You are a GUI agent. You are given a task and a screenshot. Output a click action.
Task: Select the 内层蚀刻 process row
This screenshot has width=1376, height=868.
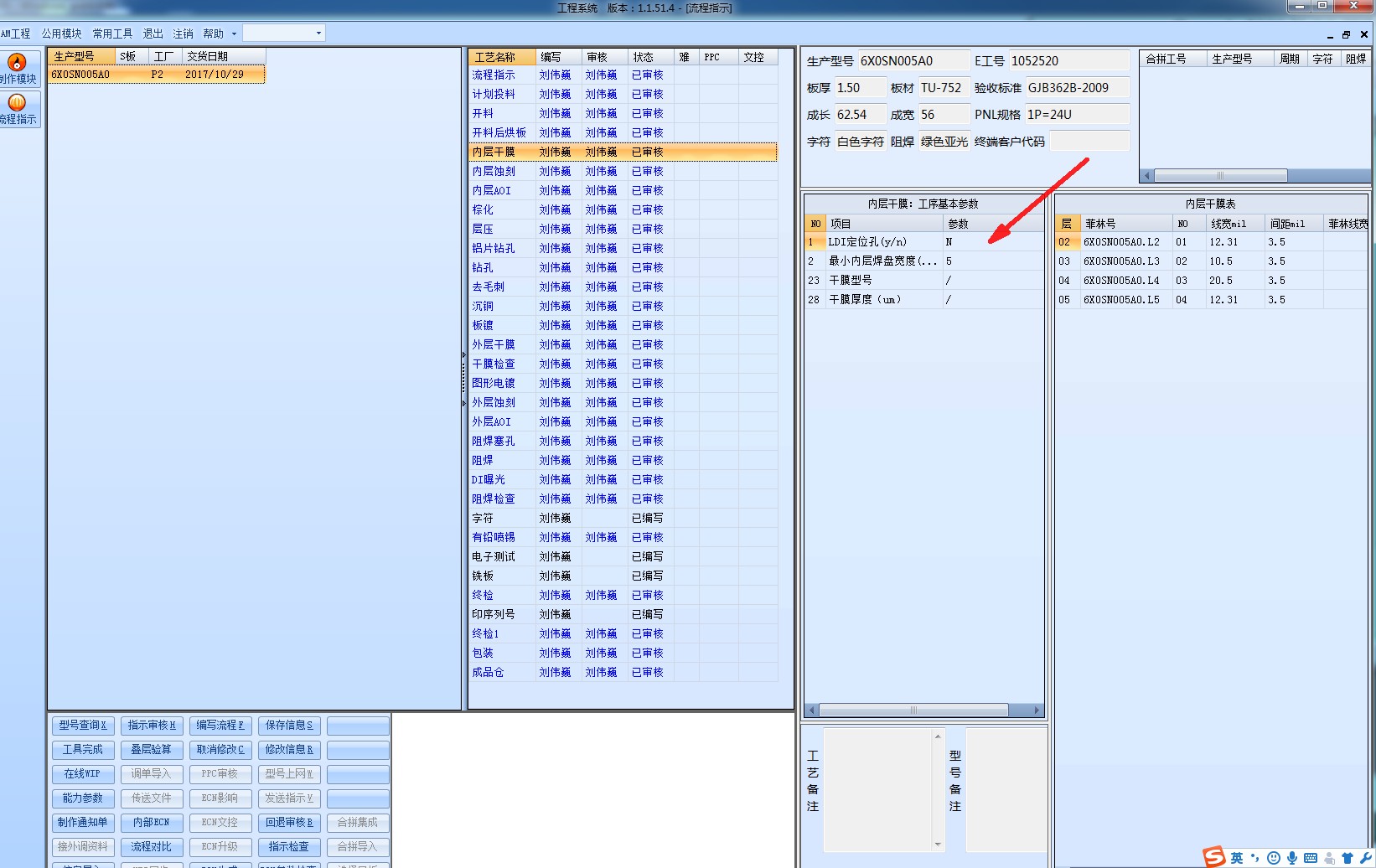(623, 172)
